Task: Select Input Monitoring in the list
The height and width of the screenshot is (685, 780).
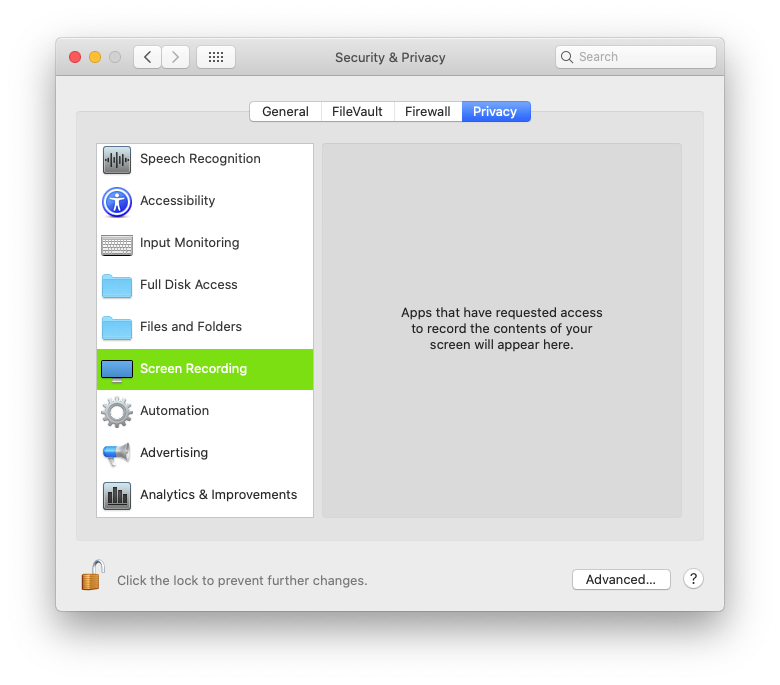Action: pos(205,244)
